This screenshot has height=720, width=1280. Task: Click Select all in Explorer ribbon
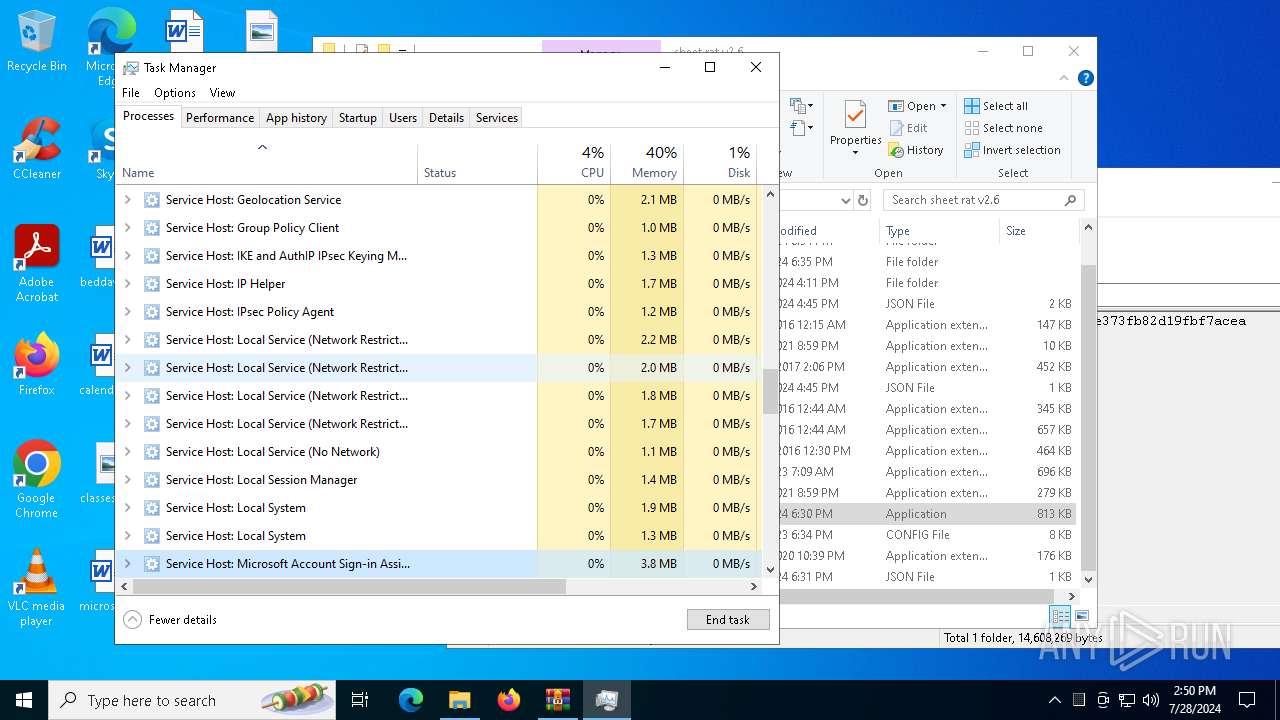(x=996, y=106)
